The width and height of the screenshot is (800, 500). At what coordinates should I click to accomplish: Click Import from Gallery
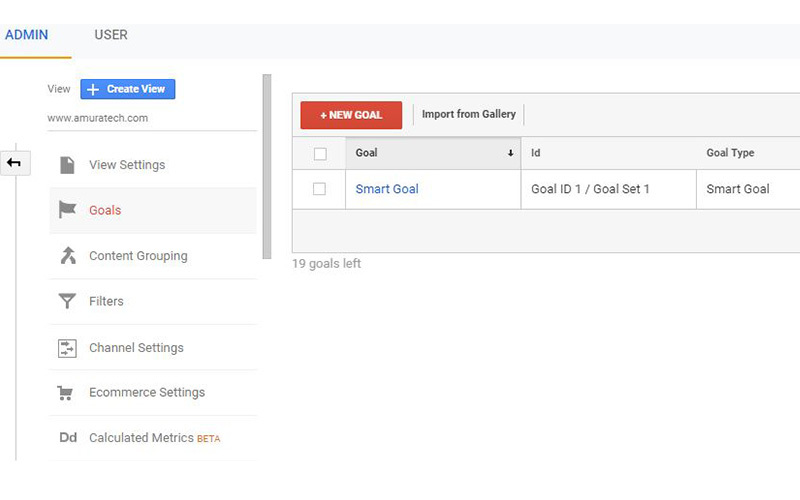[x=468, y=114]
